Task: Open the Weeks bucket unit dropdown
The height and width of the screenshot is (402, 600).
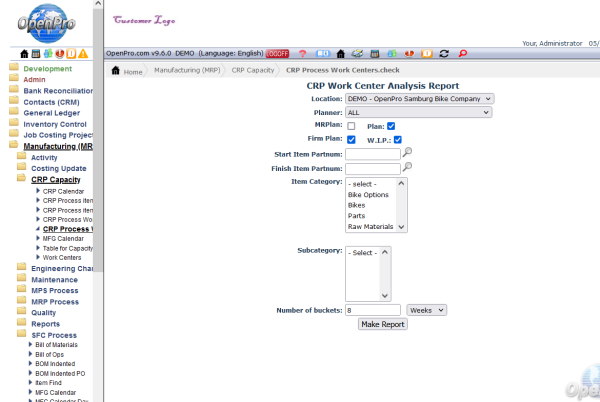Action: [426, 310]
